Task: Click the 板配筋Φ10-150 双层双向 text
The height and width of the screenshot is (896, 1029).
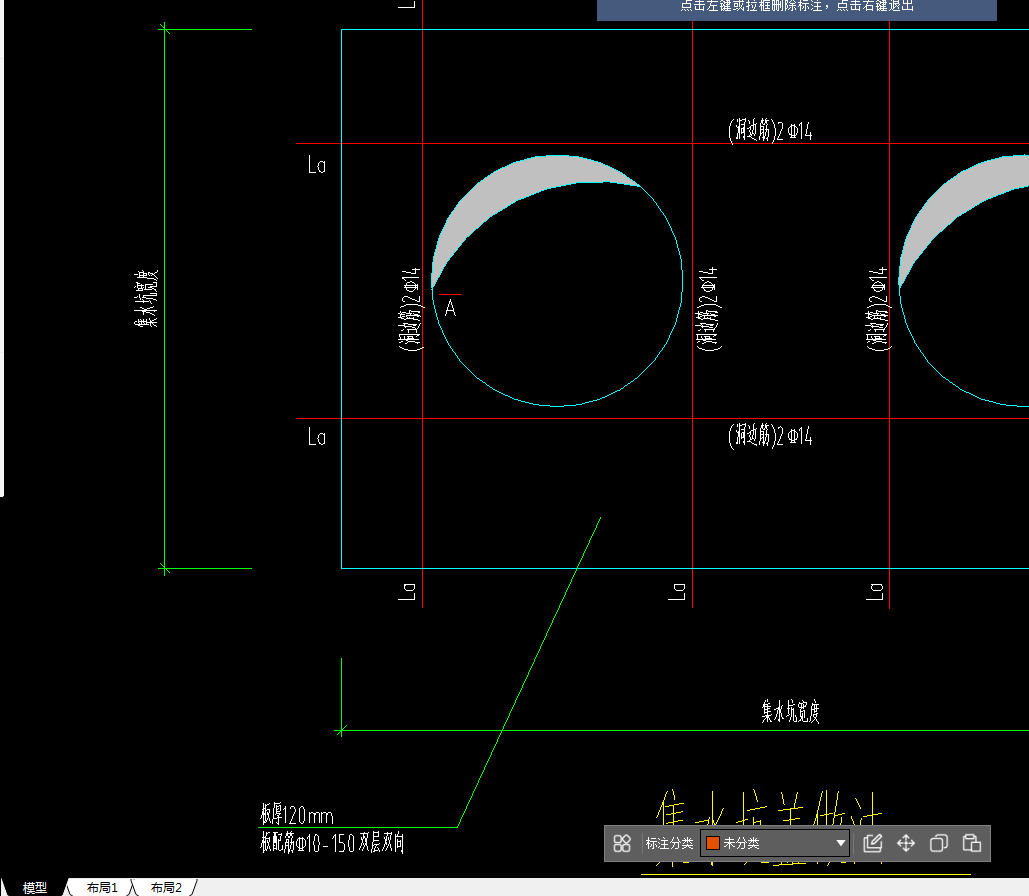Action: tap(332, 842)
